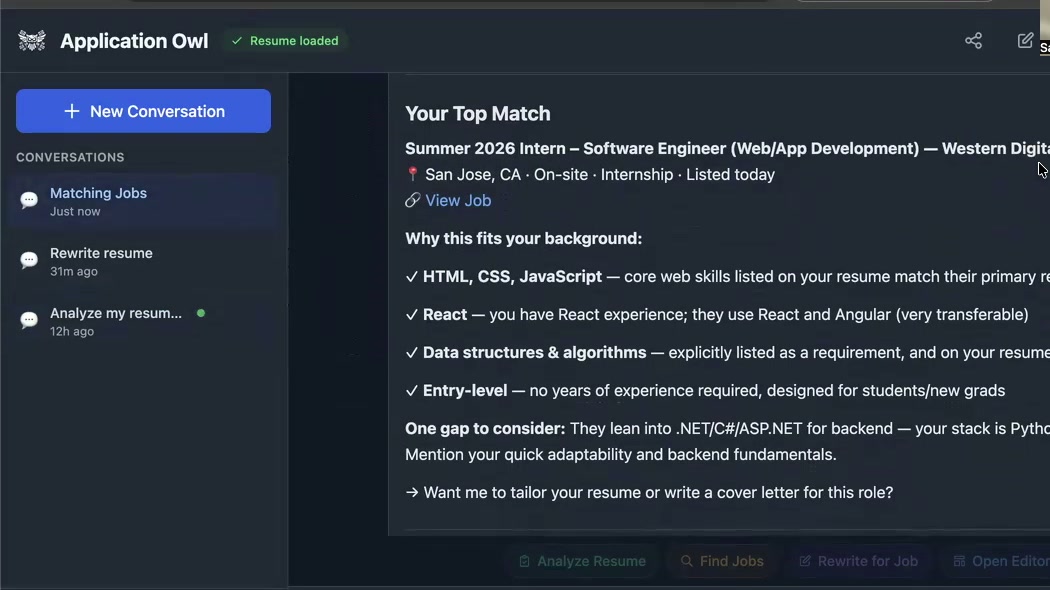Collapse the CONVERSATIONS section
The height and width of the screenshot is (590, 1050).
(70, 157)
